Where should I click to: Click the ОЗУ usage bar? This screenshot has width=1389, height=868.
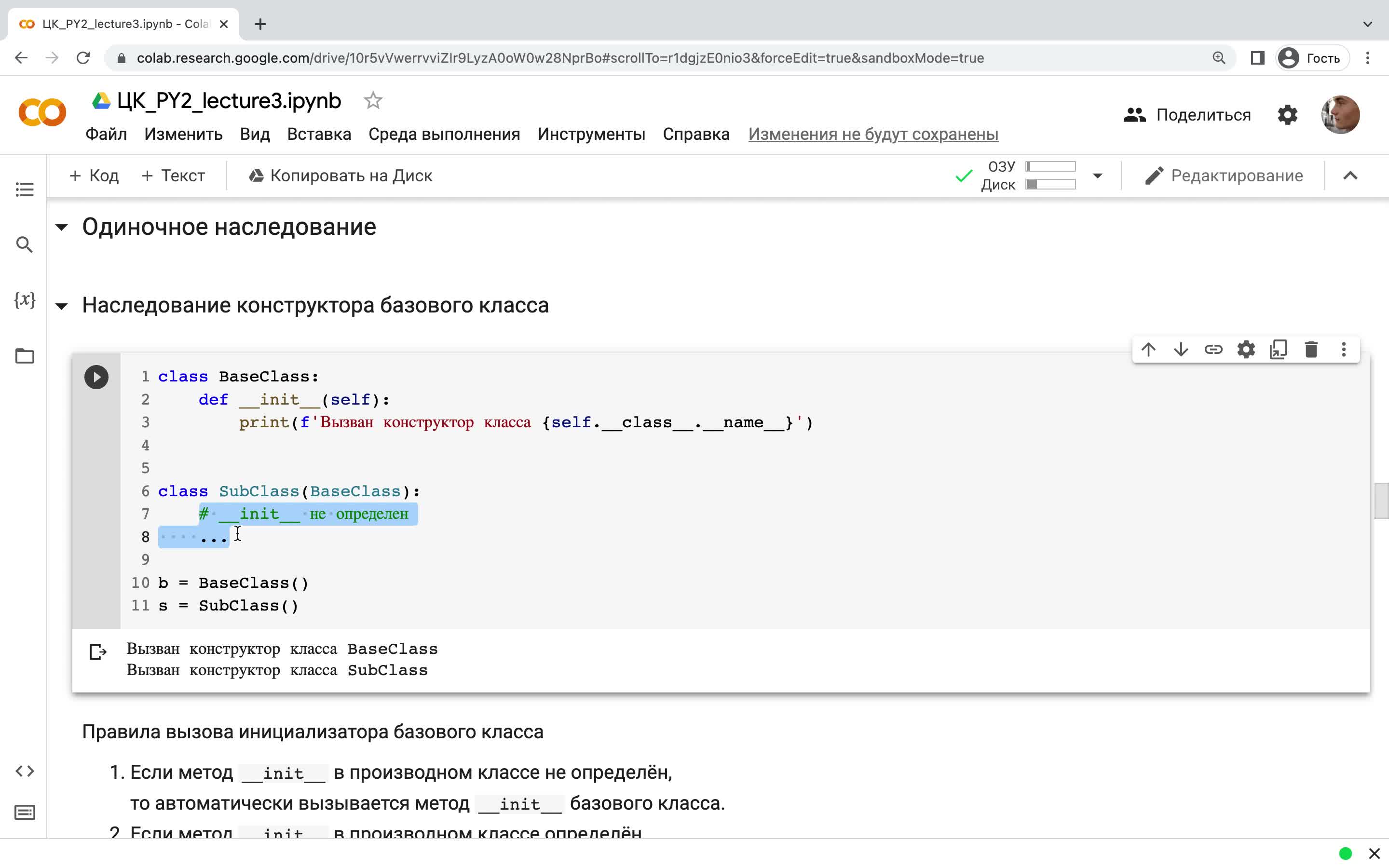point(1050,166)
